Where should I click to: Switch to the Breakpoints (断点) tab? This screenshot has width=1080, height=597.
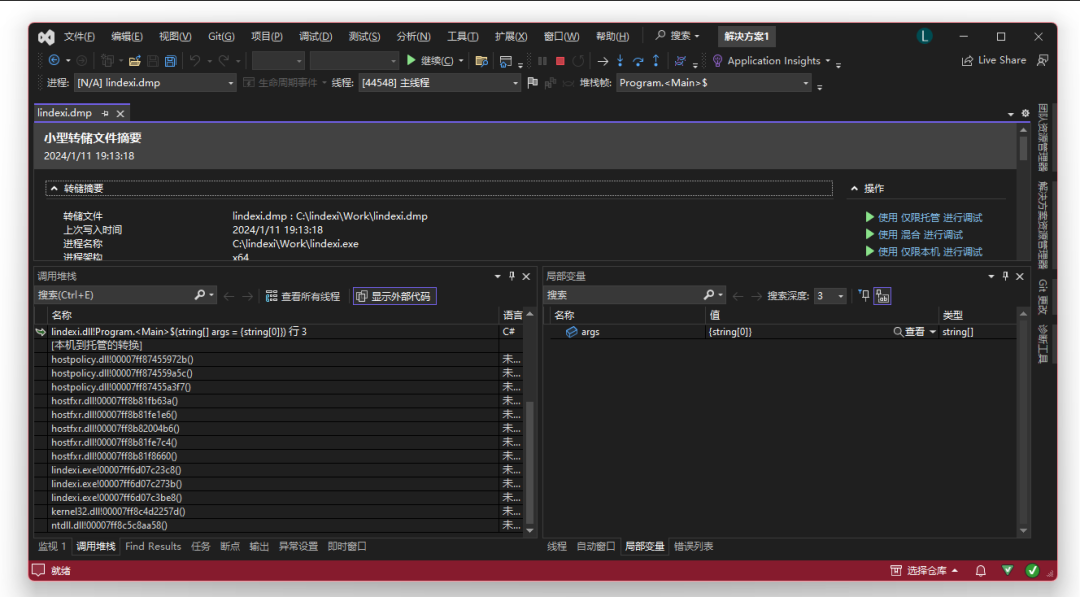coord(230,546)
